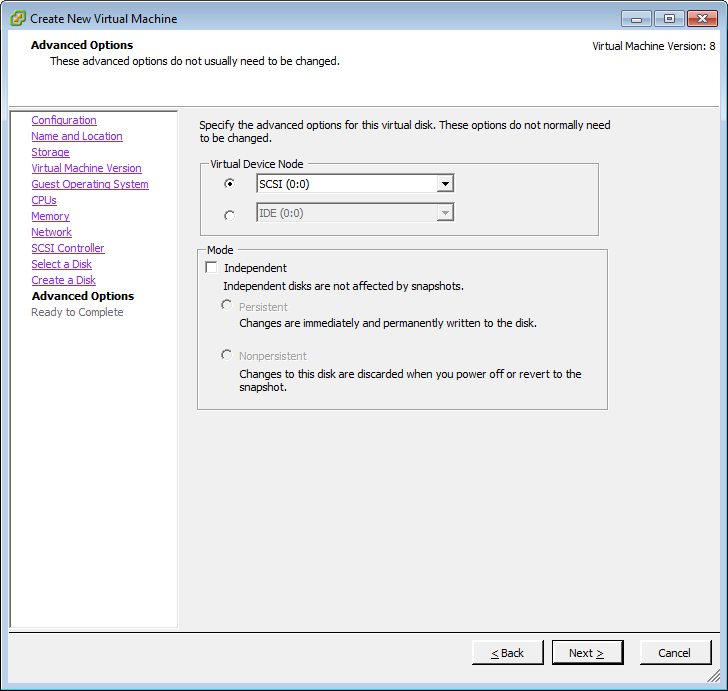Screen dimensions: 728x691
Task: Switch to the Memory step
Action: coord(50,216)
